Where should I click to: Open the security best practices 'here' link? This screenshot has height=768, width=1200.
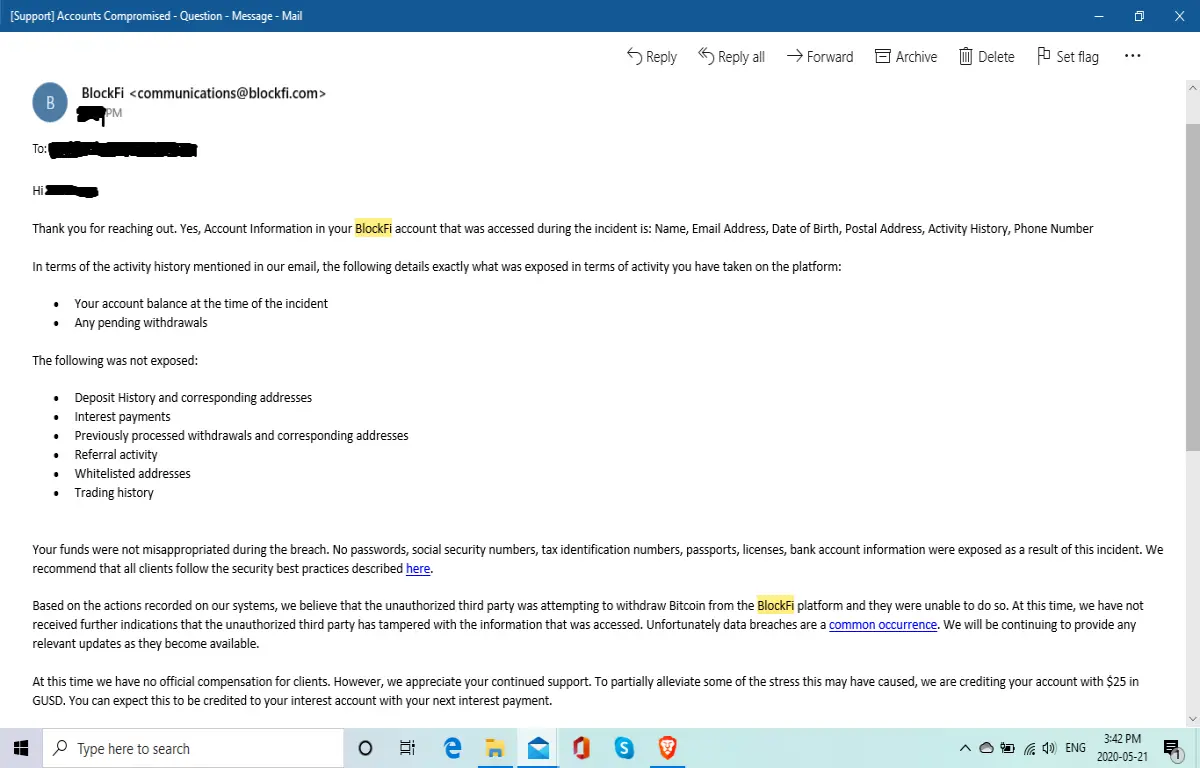[418, 568]
